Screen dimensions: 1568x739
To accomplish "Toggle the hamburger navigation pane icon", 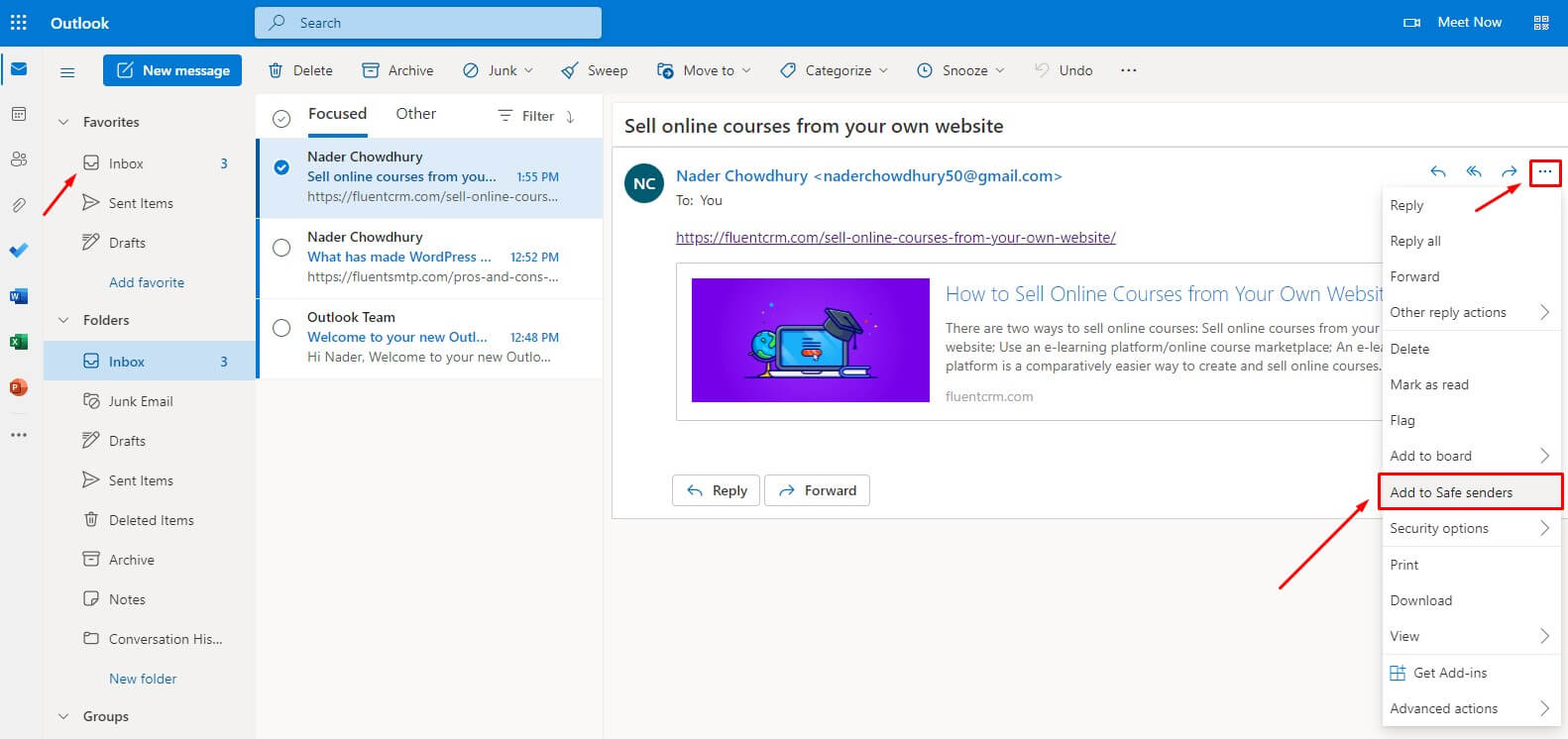I will [x=67, y=71].
